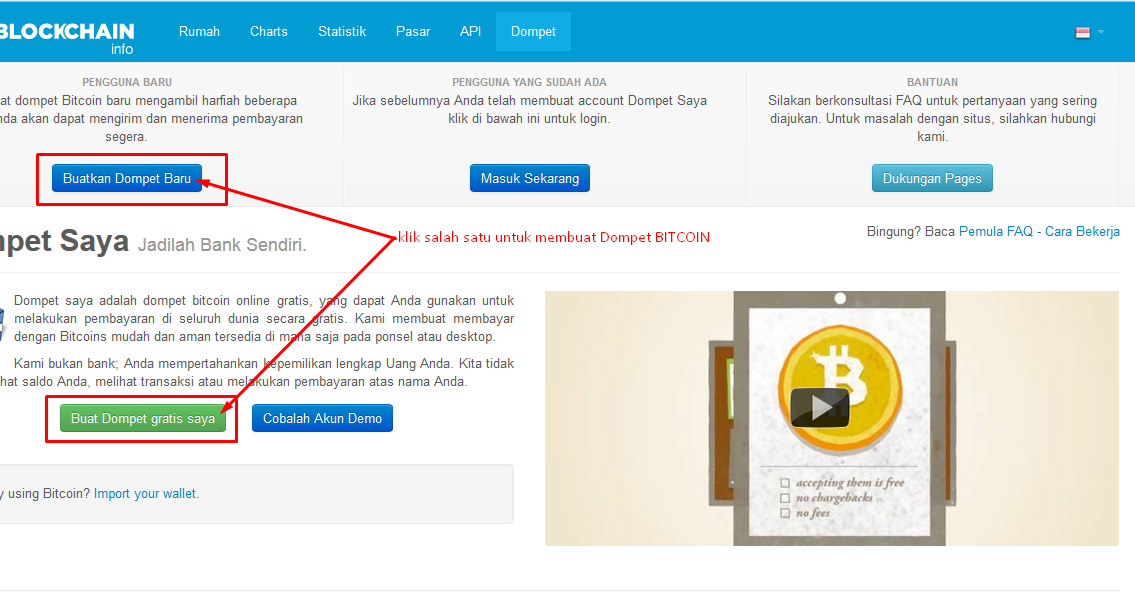Click the PENGGUNA YANG SUDAH ADA heading

(529, 83)
